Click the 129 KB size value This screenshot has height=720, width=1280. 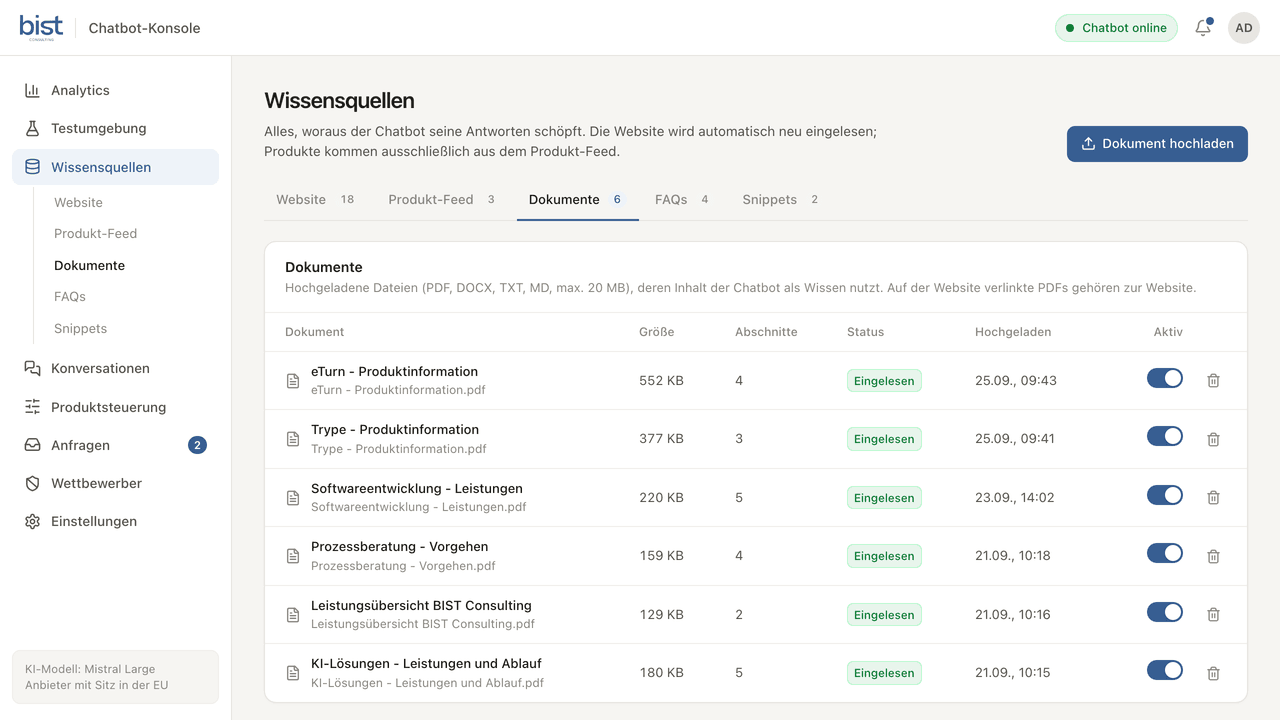662,615
